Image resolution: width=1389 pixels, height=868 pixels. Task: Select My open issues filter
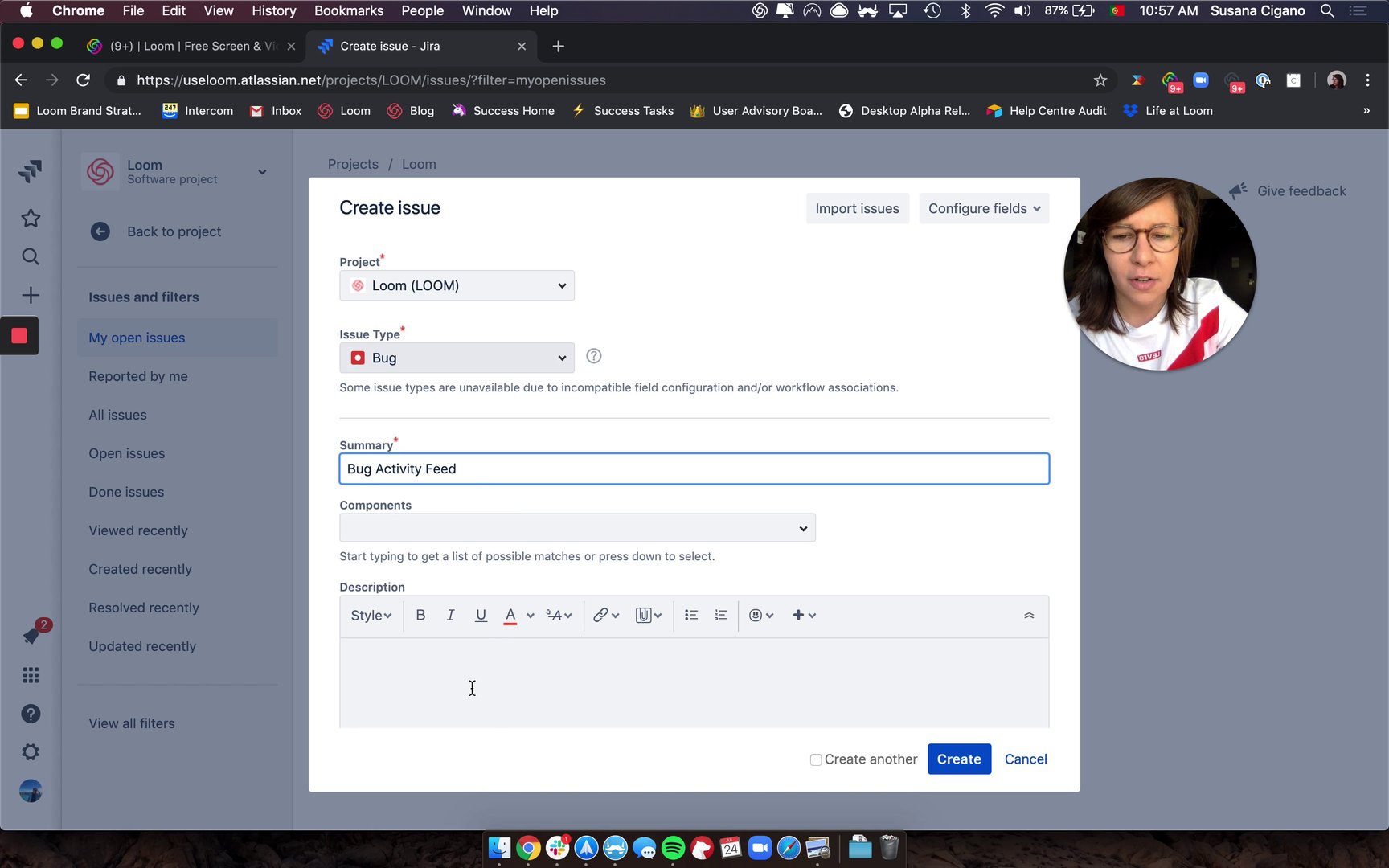point(178,338)
